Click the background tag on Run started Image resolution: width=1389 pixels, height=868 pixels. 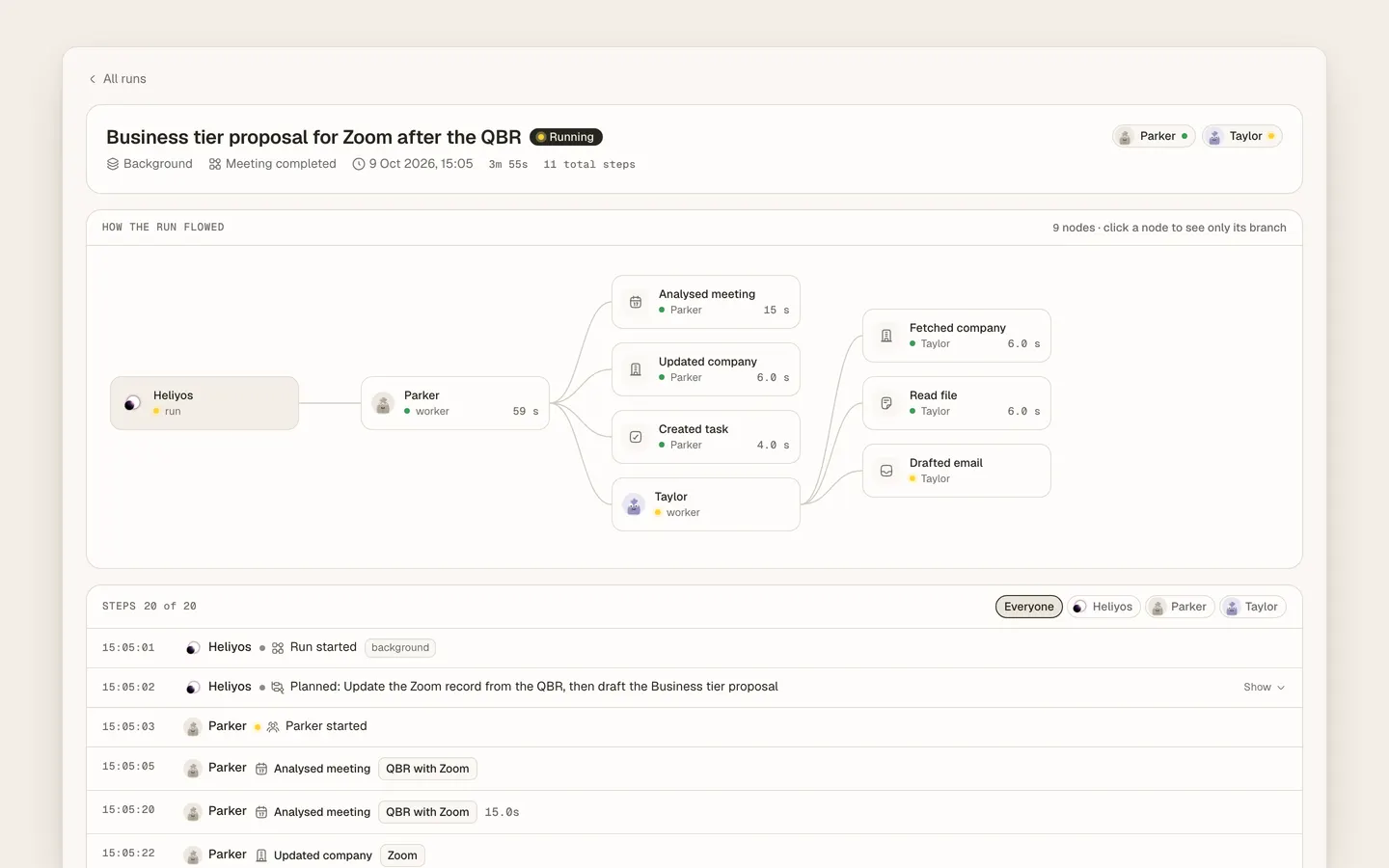400,648
